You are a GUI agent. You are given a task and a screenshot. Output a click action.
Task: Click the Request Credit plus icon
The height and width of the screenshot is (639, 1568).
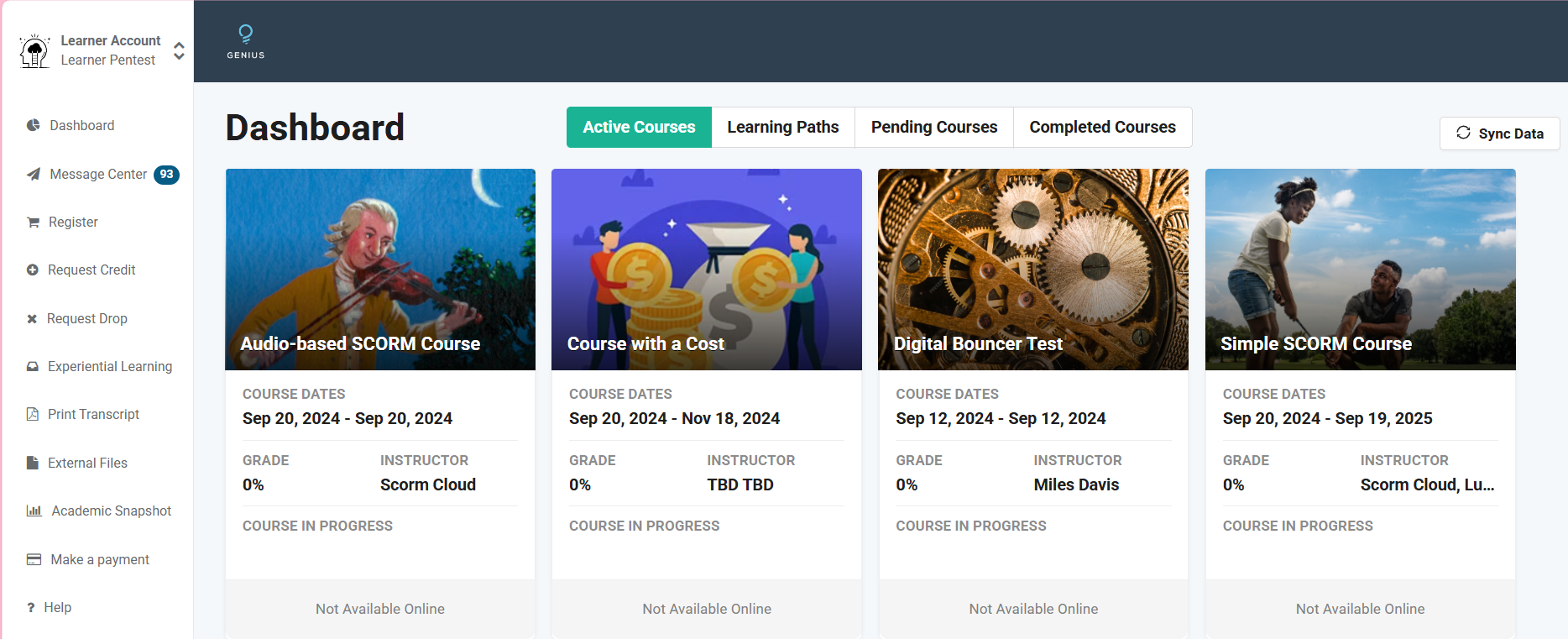(33, 270)
